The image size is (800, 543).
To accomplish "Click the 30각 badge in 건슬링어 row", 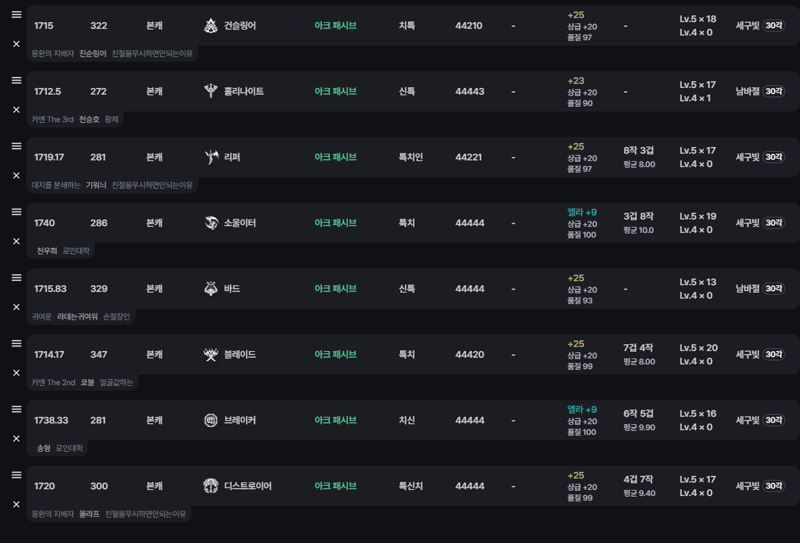I will (773, 26).
